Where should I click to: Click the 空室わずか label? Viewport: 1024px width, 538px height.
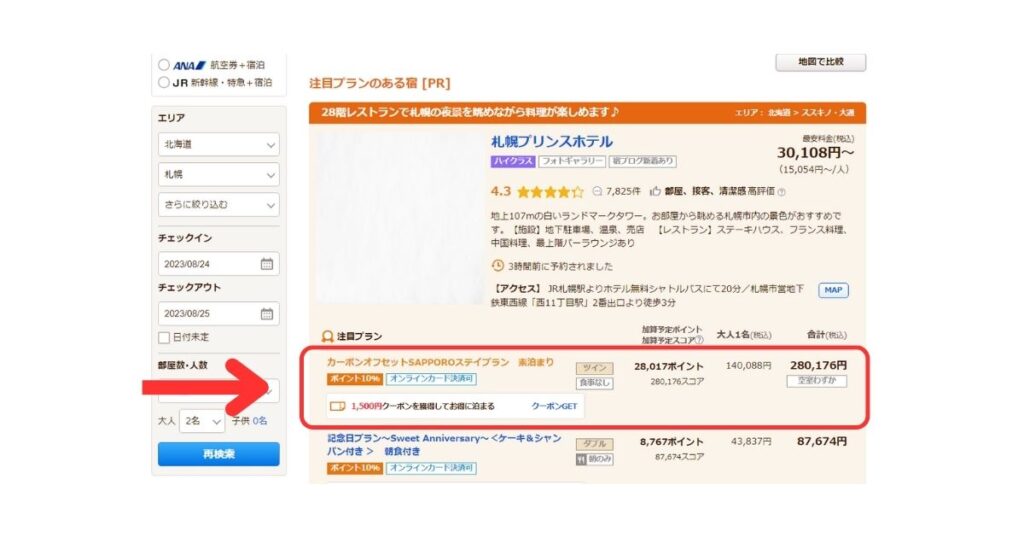817,381
